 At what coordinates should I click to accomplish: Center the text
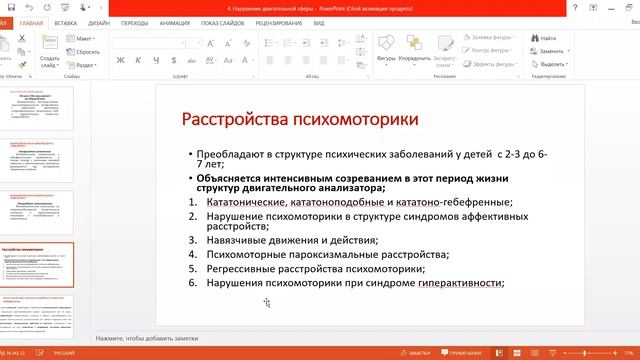288,61
